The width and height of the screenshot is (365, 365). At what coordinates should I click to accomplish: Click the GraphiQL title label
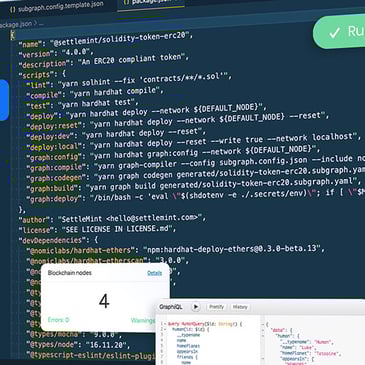pyautogui.click(x=171, y=307)
